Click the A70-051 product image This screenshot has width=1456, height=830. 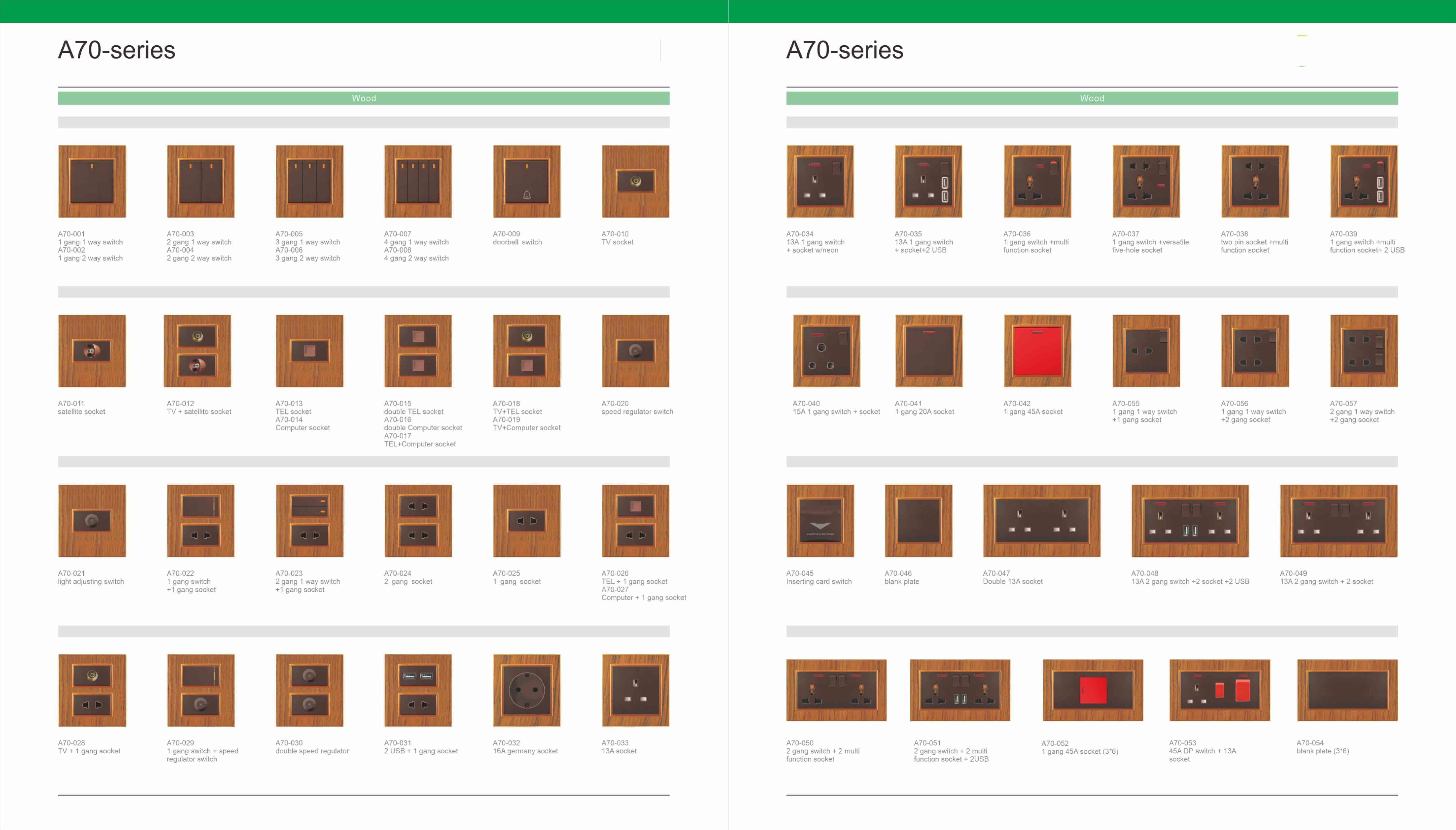[960, 690]
